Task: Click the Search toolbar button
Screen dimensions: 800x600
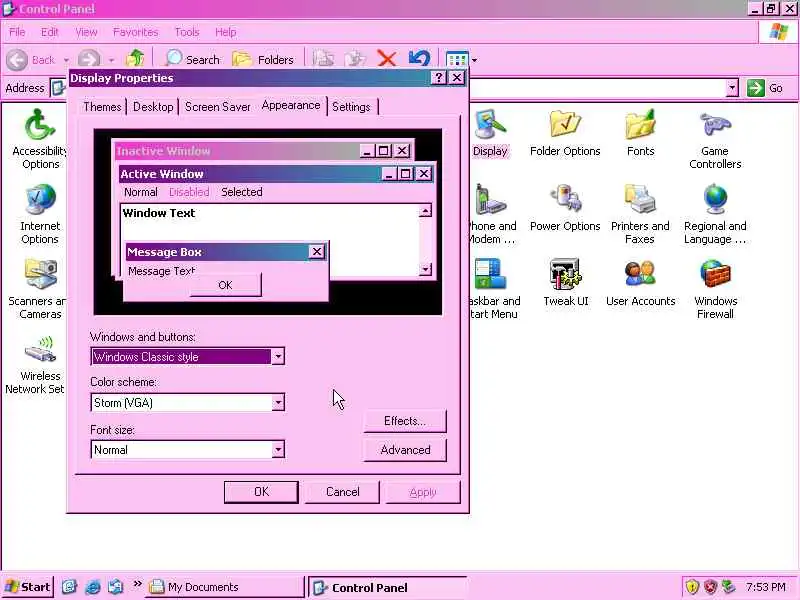Action: (x=192, y=59)
